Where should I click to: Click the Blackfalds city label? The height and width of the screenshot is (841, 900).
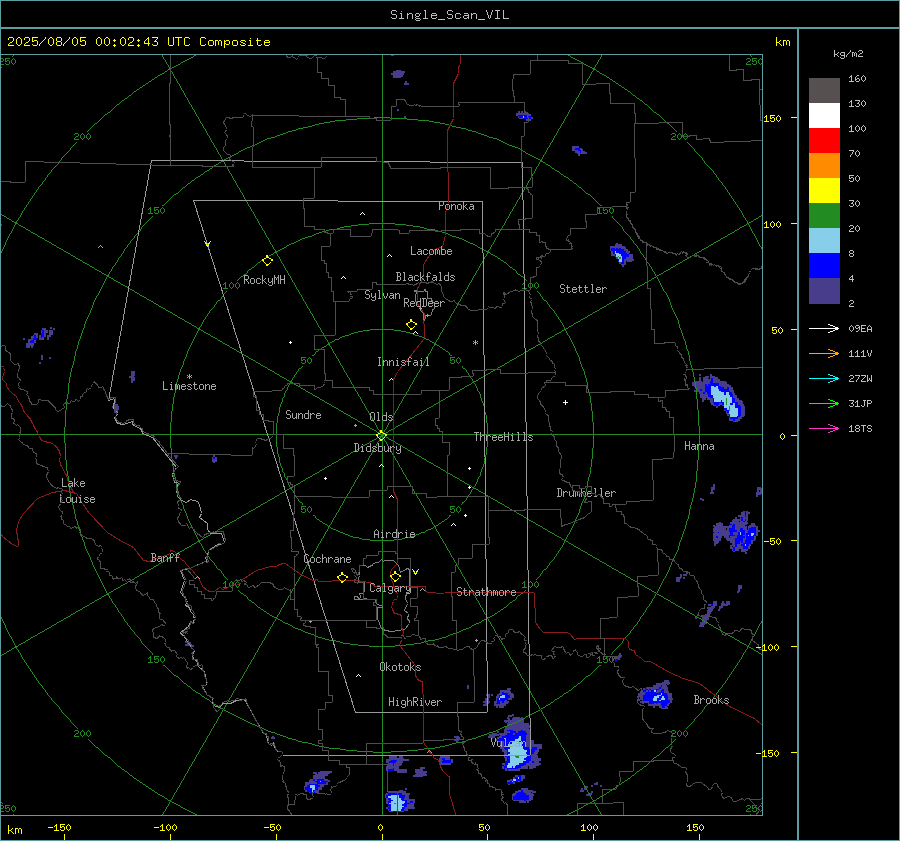pyautogui.click(x=425, y=277)
